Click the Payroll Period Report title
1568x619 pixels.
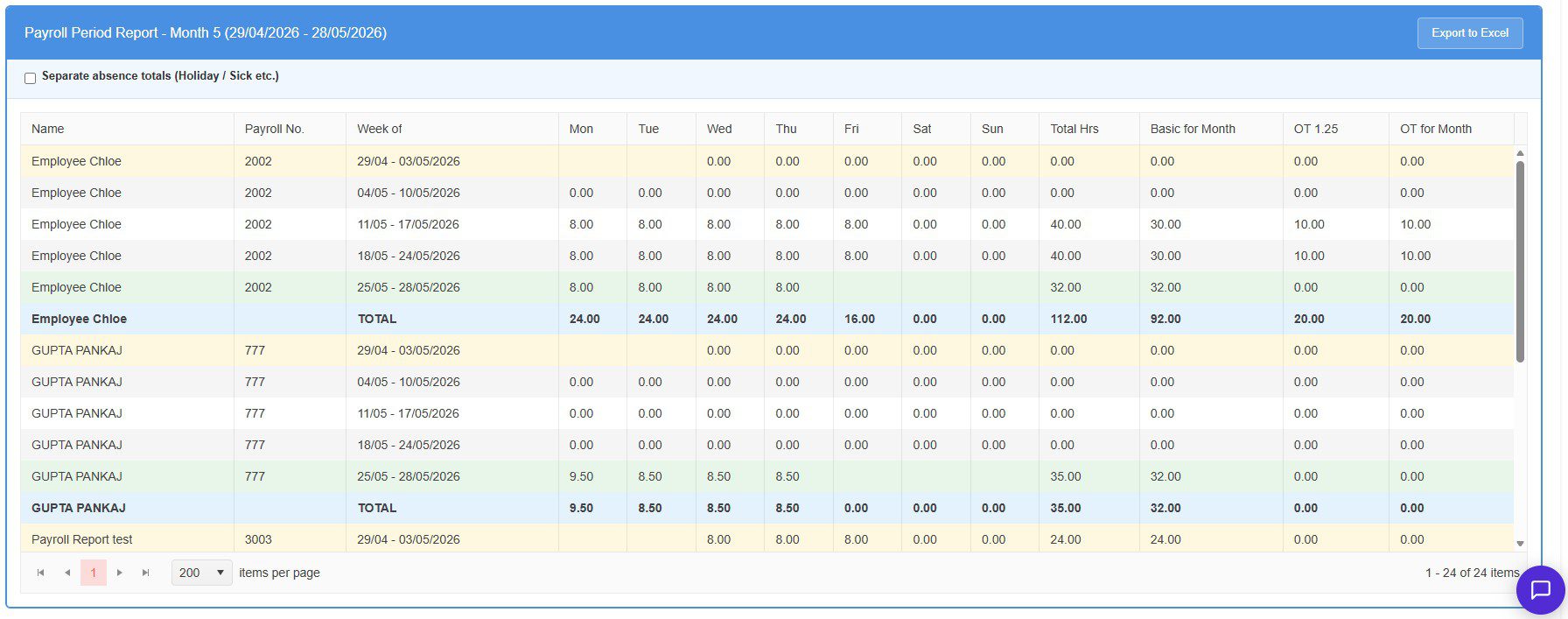click(x=206, y=32)
